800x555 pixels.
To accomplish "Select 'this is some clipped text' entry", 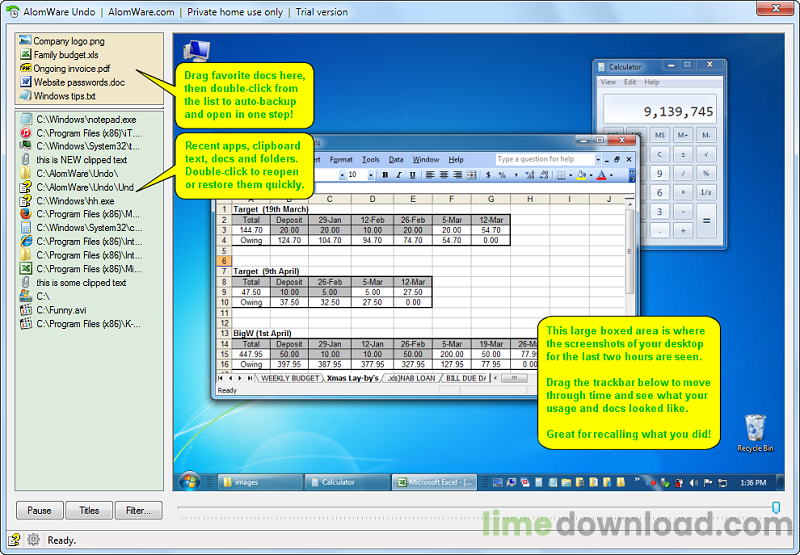I will click(73, 283).
